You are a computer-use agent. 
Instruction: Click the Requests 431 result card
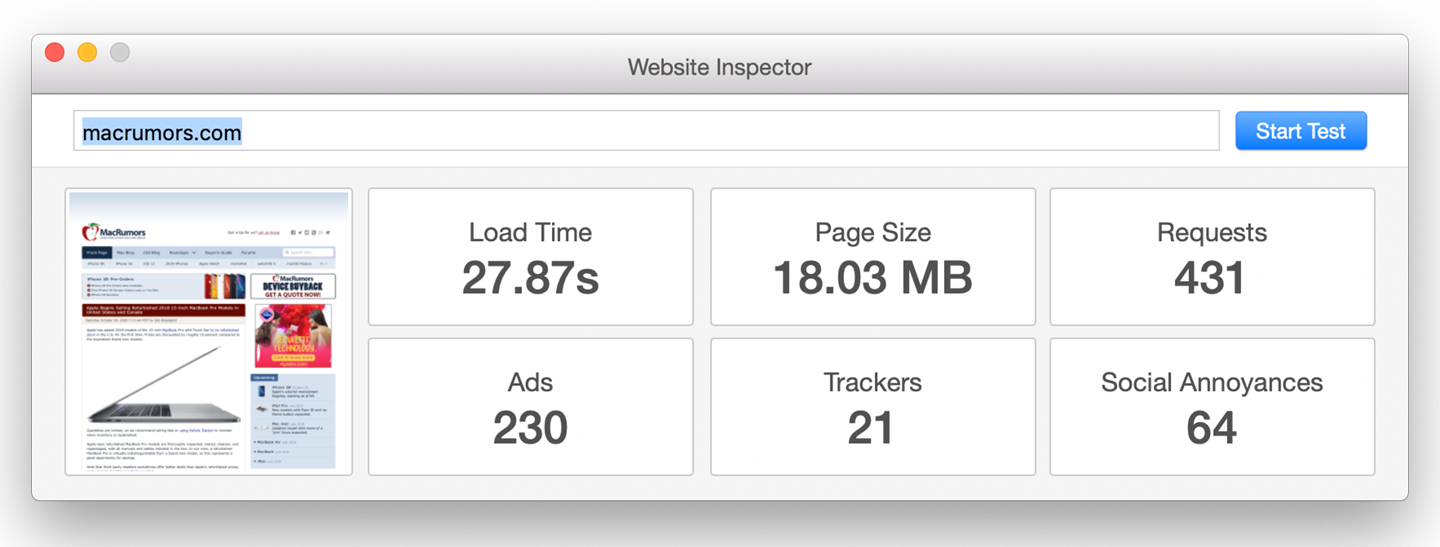(1211, 257)
